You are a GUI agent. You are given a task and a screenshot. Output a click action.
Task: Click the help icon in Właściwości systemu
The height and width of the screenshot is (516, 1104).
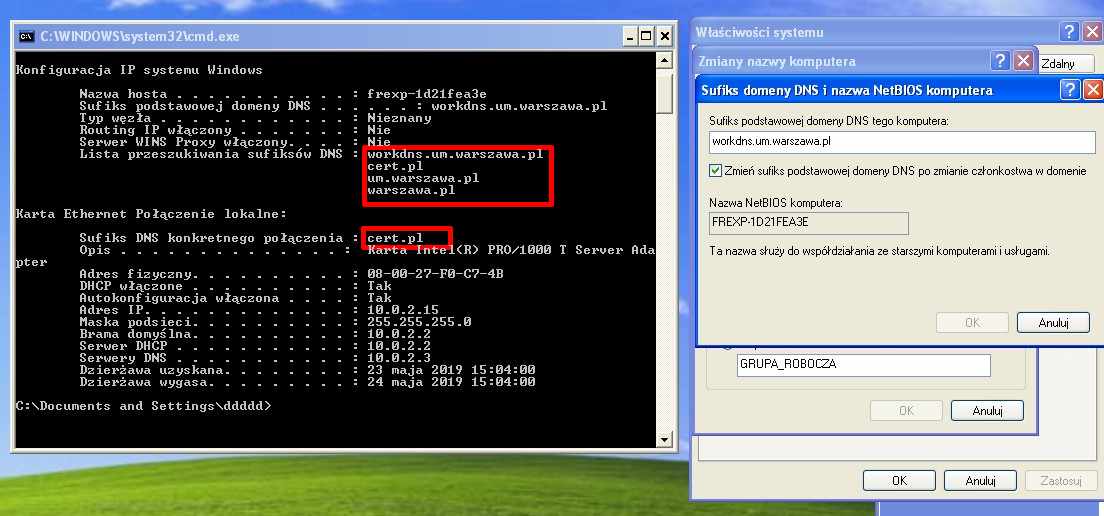pos(1069,32)
